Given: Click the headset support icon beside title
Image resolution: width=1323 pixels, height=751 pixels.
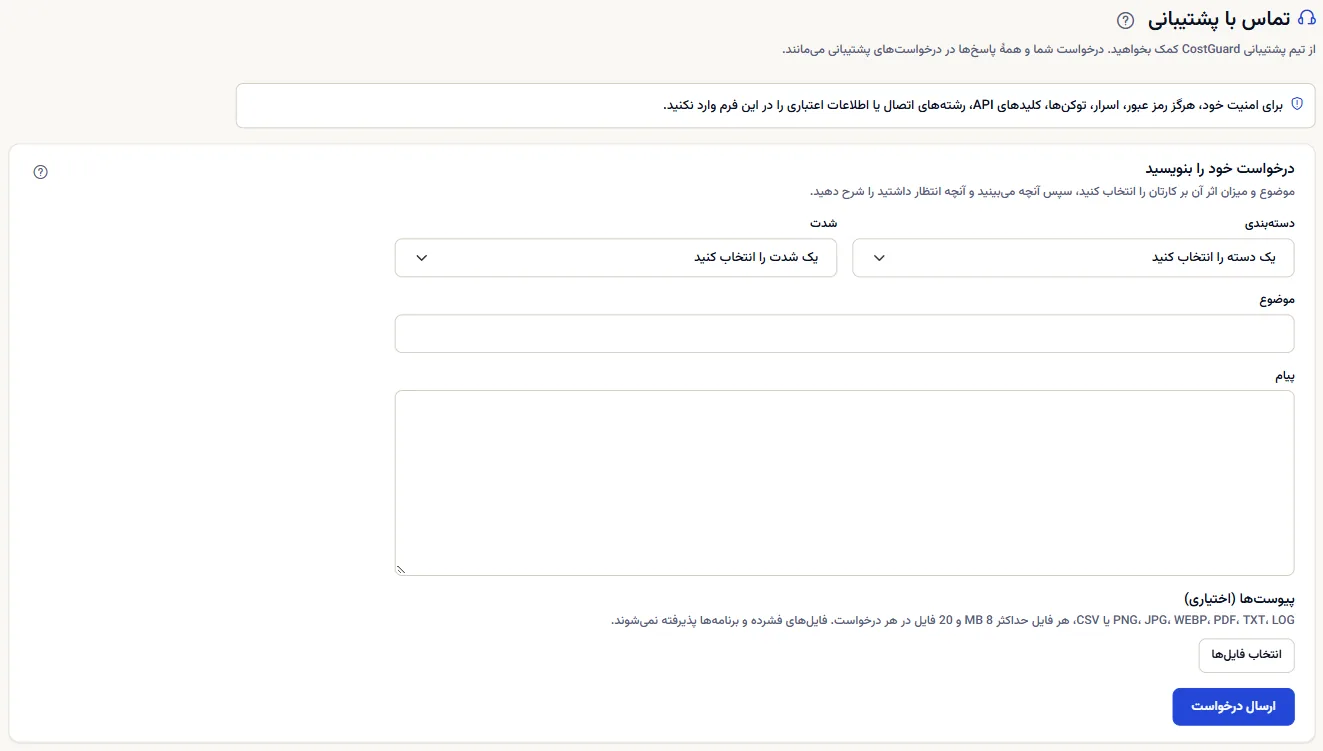Looking at the screenshot, I should pyautogui.click(x=1306, y=18).
